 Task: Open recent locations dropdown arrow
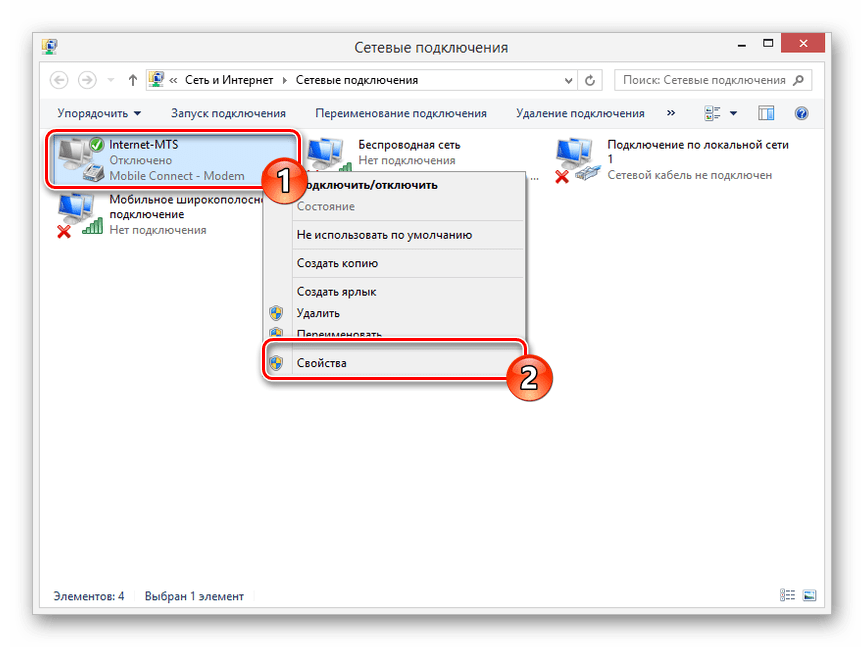pyautogui.click(x=111, y=80)
